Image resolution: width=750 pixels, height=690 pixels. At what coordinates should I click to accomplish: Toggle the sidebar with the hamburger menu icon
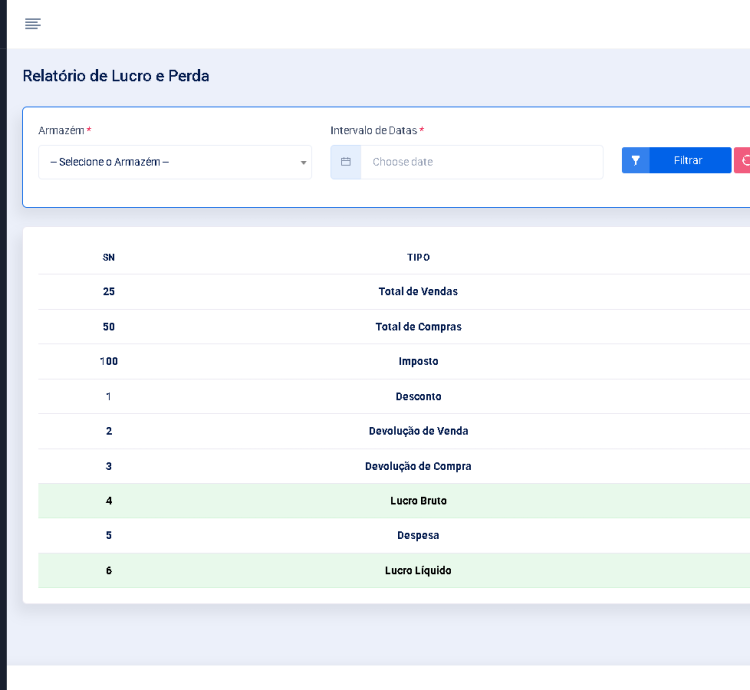tap(33, 24)
